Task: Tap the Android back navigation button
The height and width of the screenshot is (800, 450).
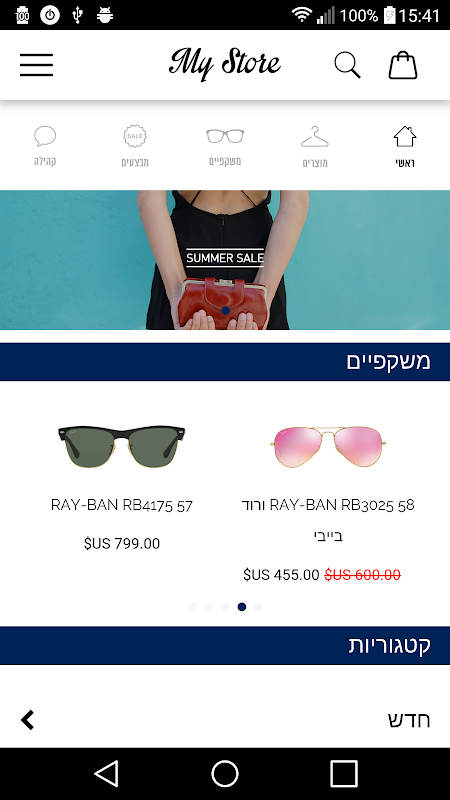Action: tap(106, 773)
